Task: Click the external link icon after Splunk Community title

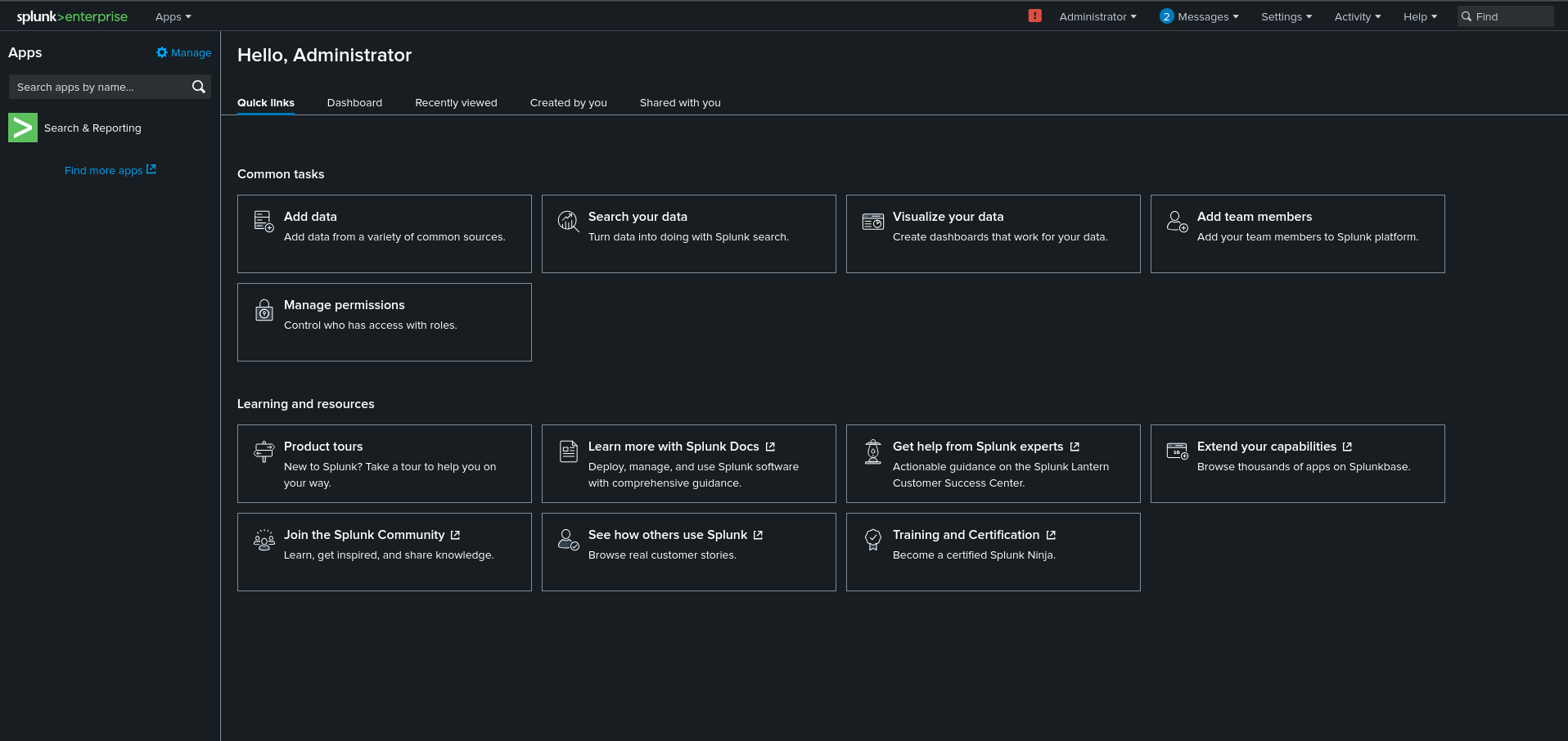Action: [455, 535]
